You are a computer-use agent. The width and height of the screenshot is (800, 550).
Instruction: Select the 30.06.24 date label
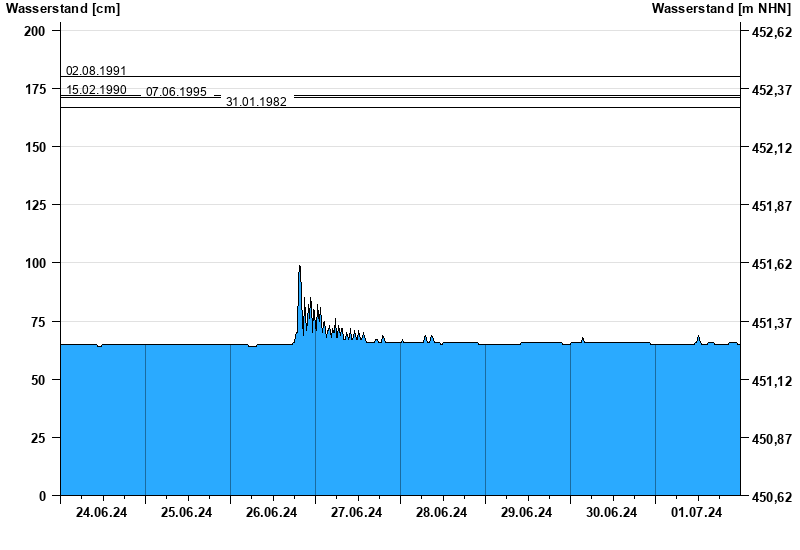pyautogui.click(x=612, y=513)
